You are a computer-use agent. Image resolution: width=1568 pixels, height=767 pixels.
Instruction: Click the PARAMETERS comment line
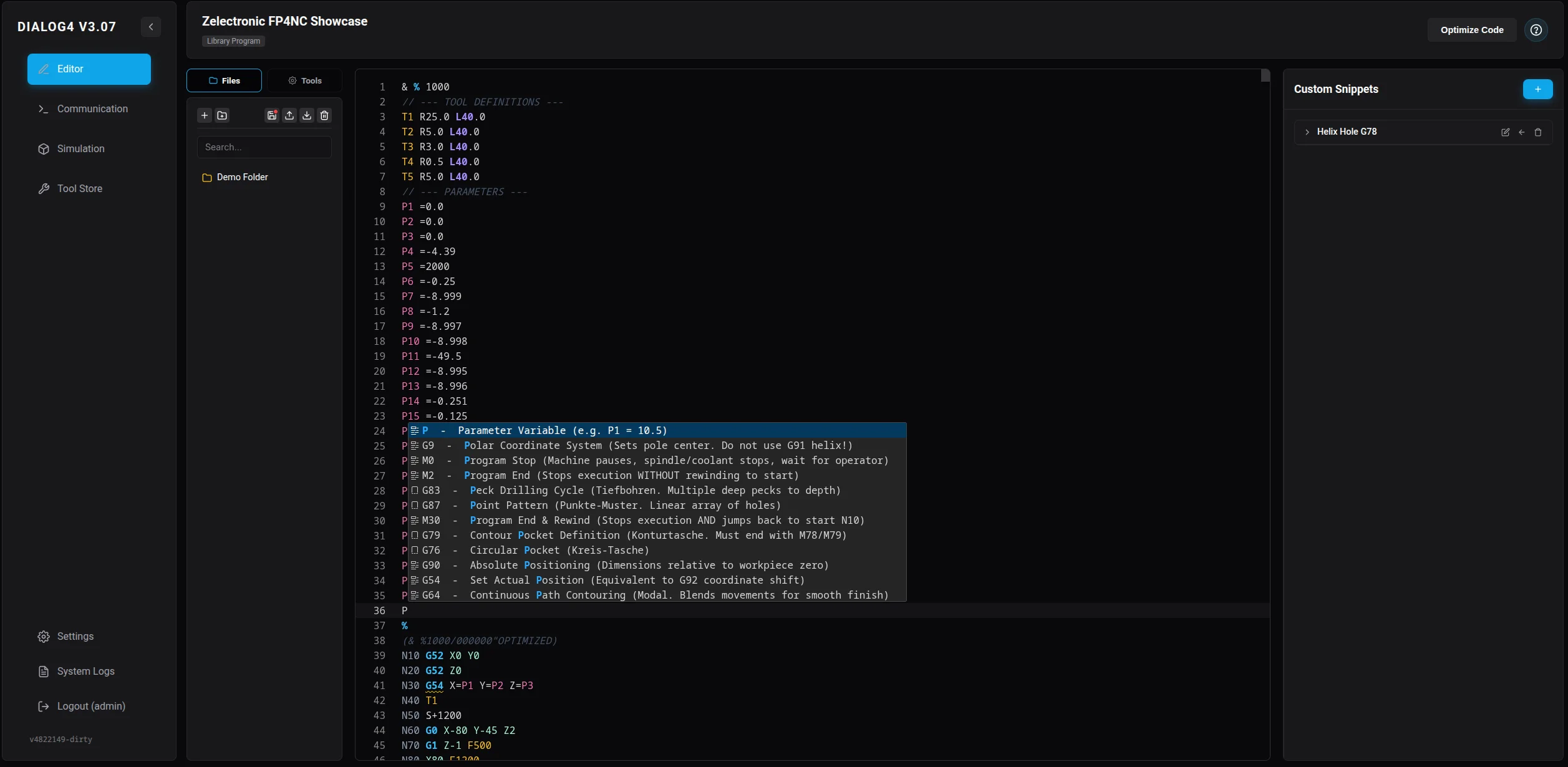465,191
